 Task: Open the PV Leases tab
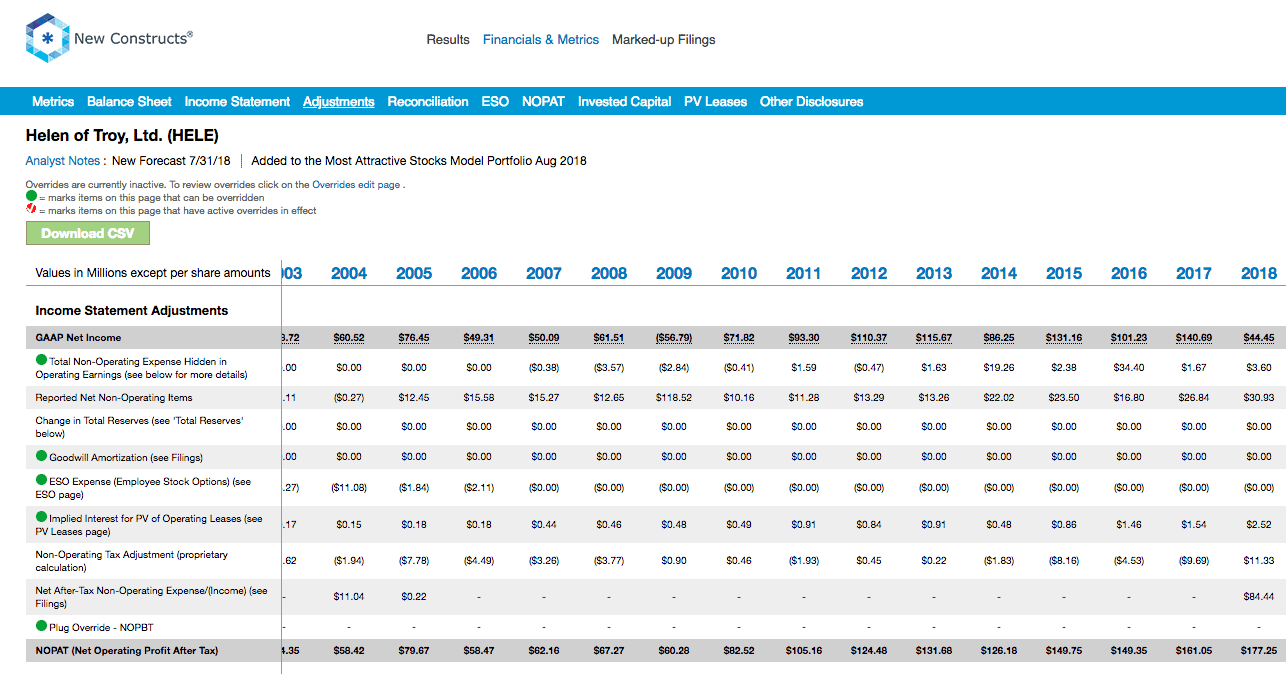click(716, 101)
